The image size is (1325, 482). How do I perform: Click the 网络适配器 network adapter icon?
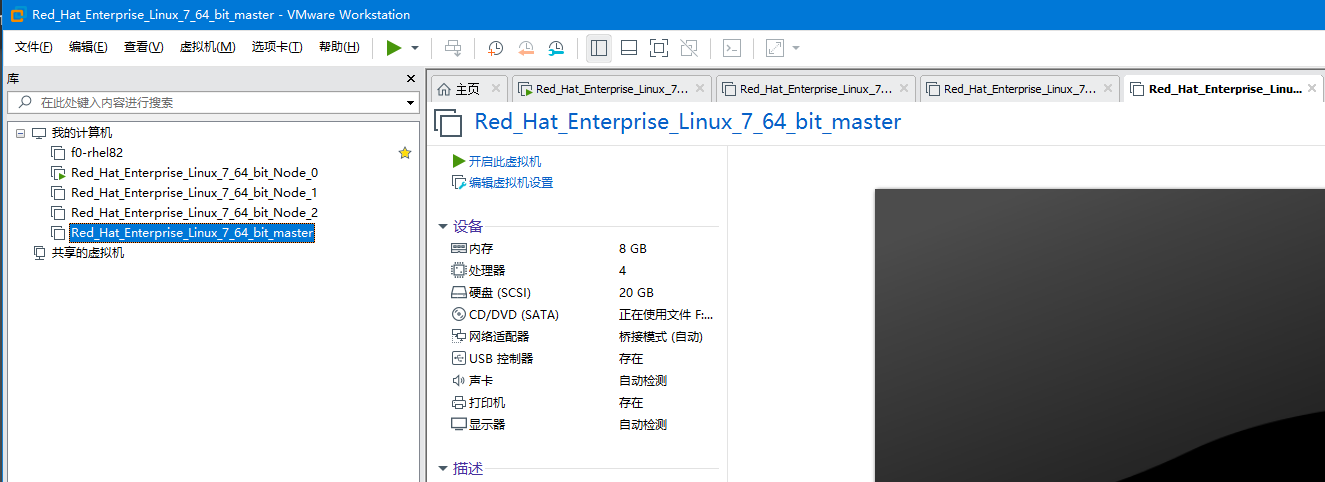click(x=459, y=336)
